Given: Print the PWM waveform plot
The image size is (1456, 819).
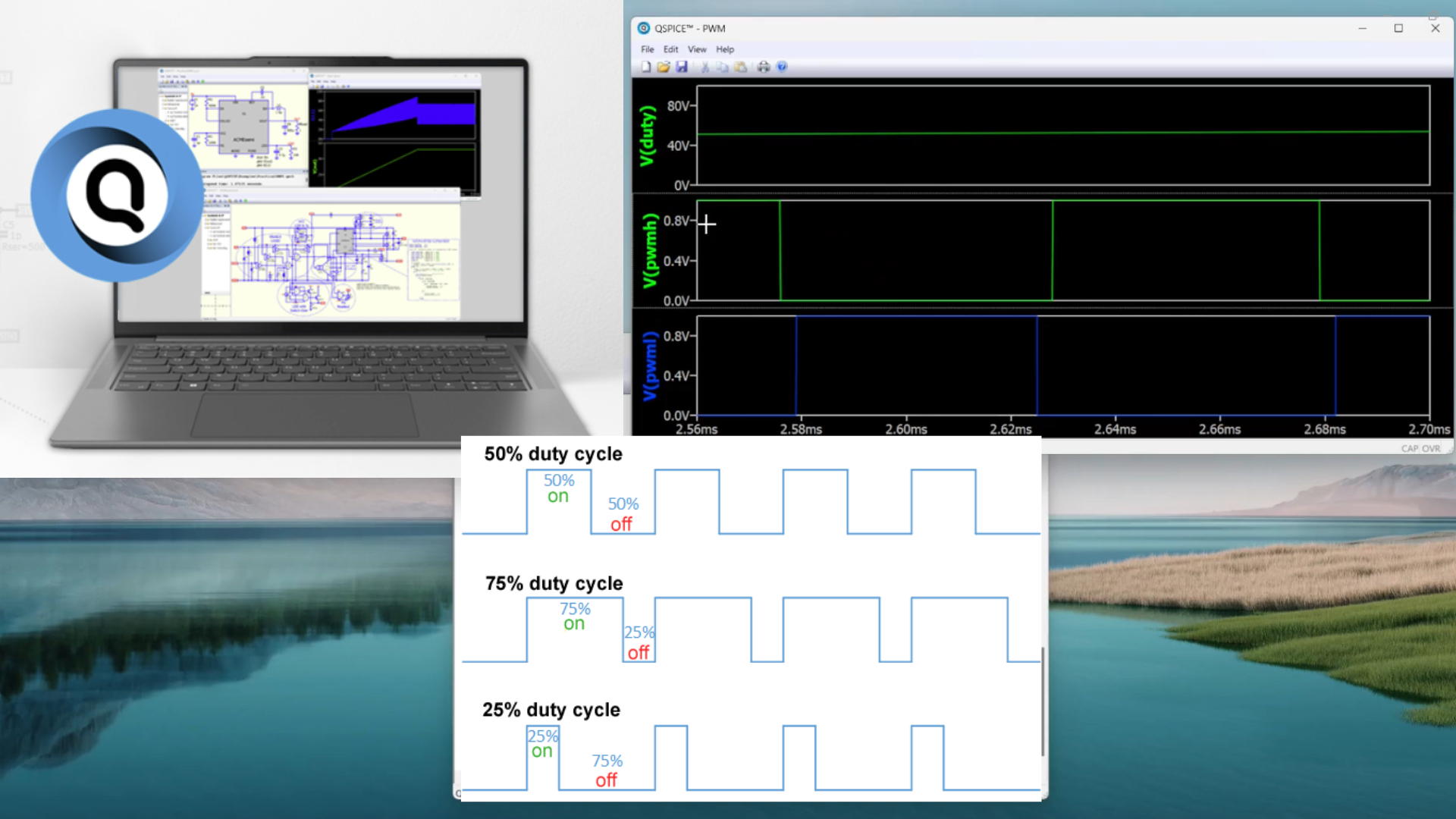Looking at the screenshot, I should point(764,67).
